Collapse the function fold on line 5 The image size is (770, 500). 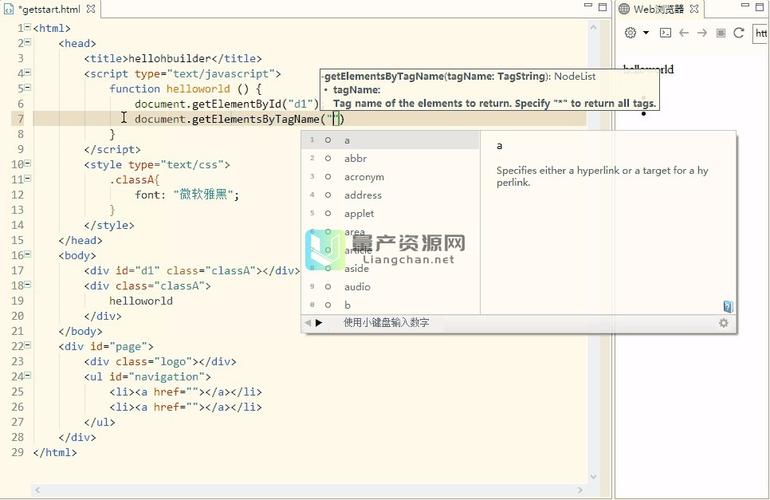click(28, 87)
